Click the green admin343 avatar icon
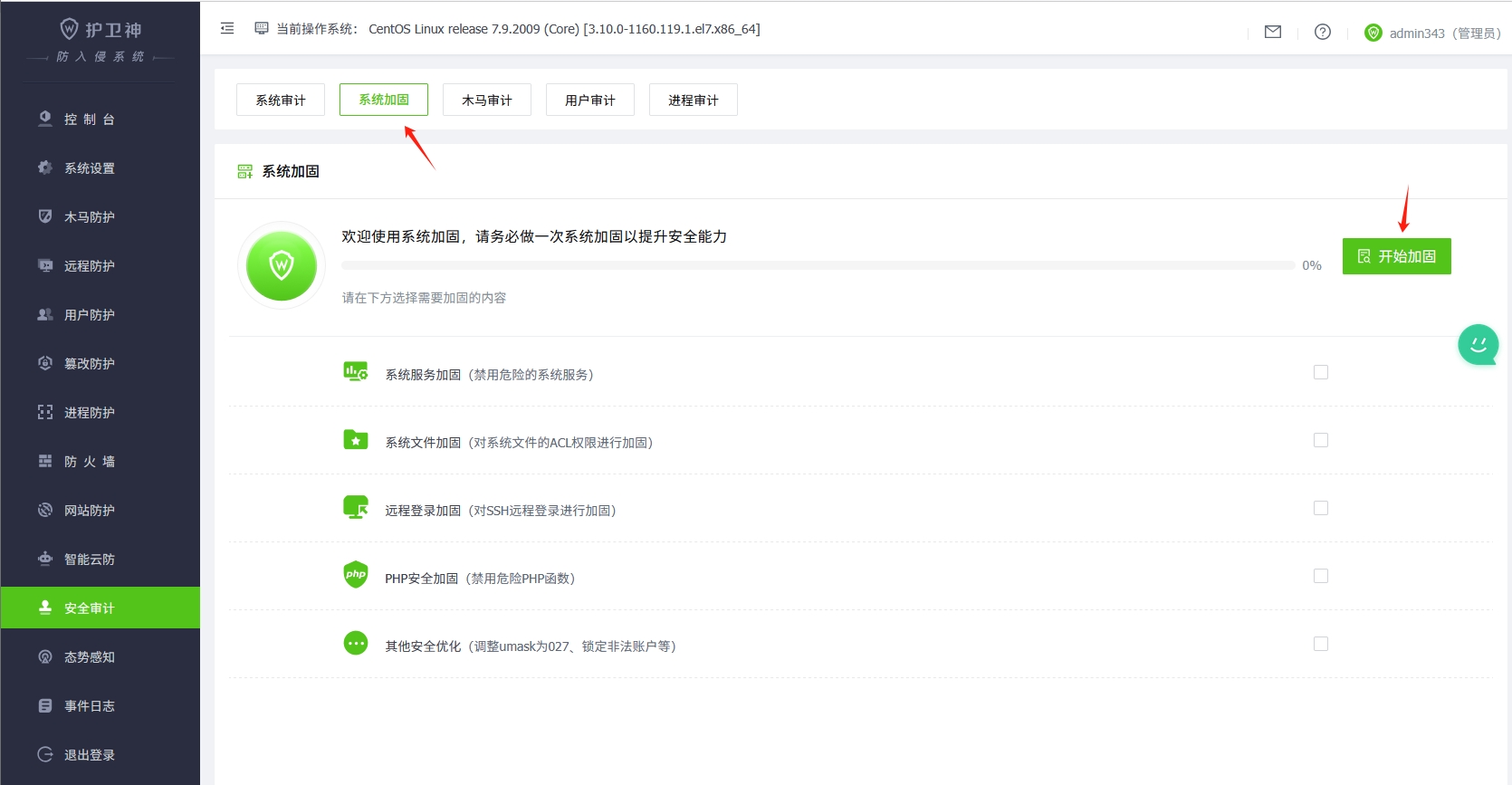The image size is (1512, 785). tap(1373, 33)
